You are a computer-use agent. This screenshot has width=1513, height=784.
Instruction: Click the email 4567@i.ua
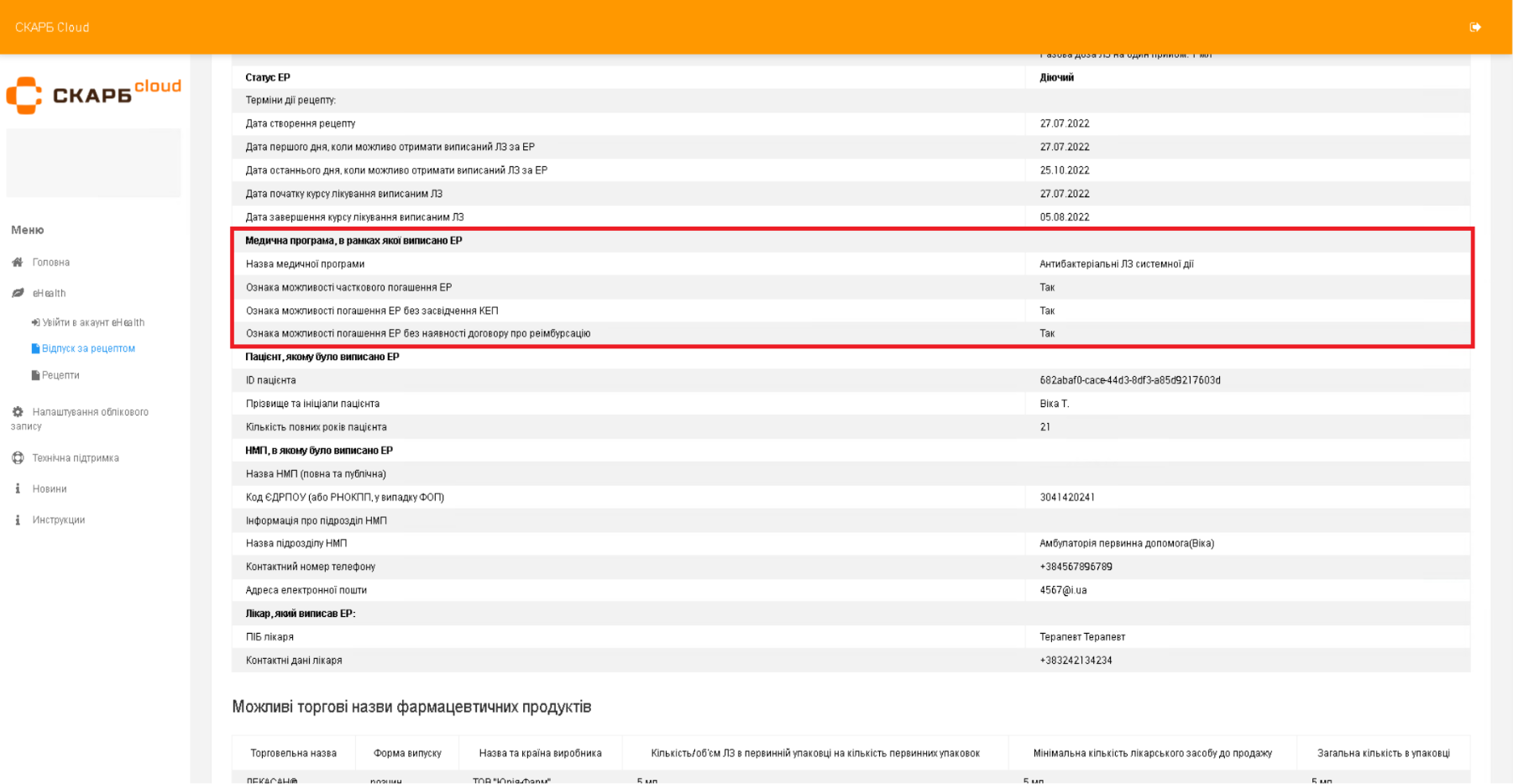point(1063,590)
